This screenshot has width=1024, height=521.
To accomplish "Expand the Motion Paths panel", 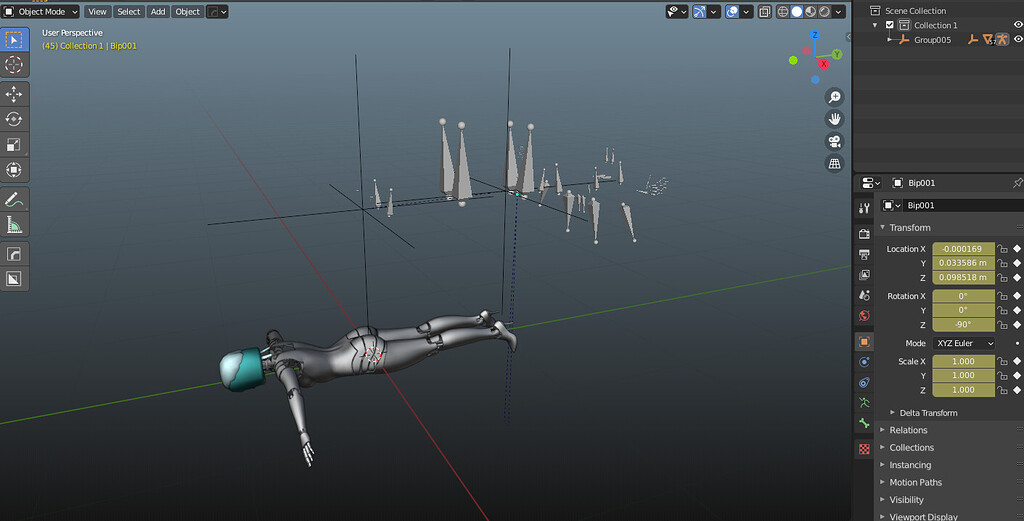I will coord(915,482).
